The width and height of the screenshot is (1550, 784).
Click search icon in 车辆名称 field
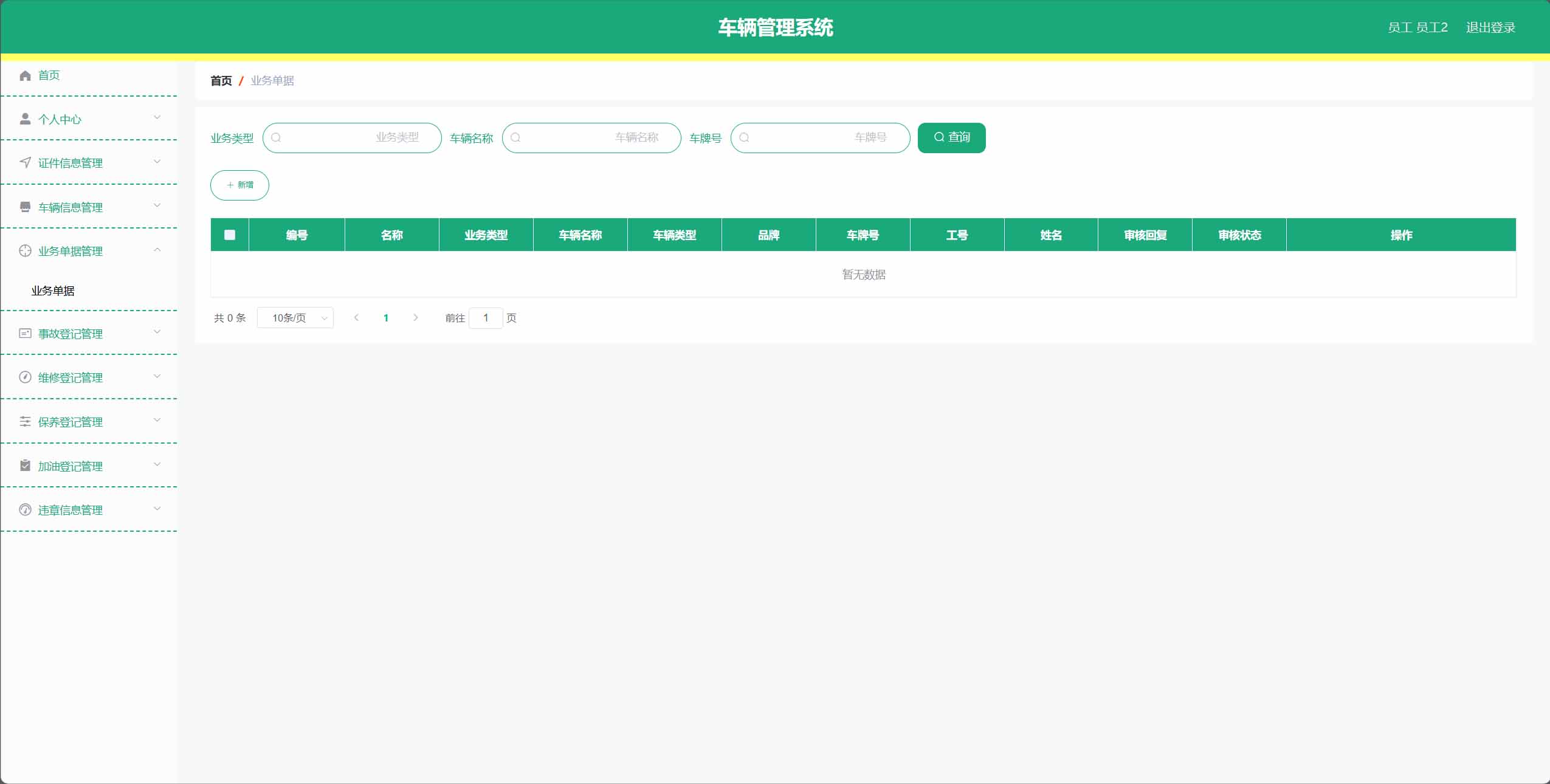coord(515,137)
